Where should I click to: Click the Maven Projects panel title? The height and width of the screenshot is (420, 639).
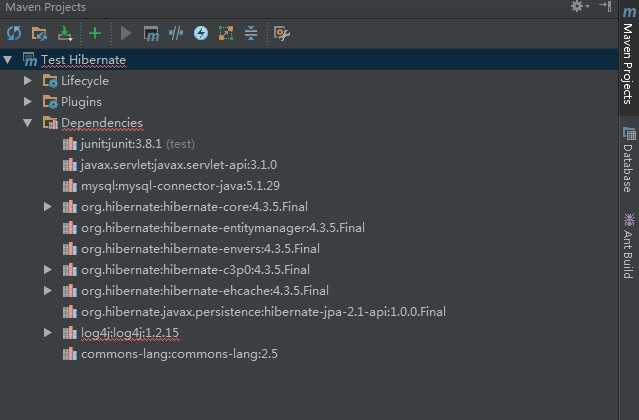[x=46, y=7]
